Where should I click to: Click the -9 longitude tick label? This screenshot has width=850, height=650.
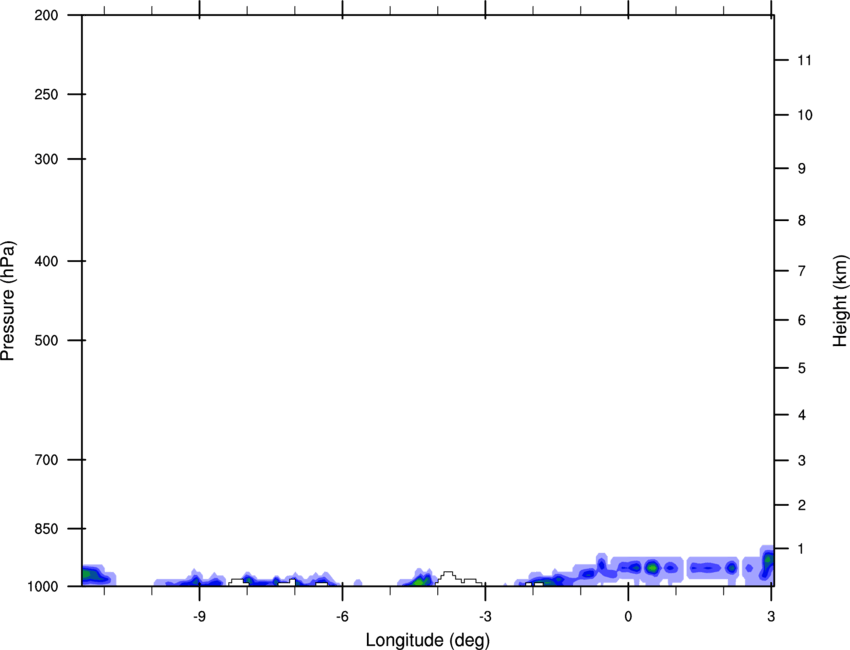point(199,616)
